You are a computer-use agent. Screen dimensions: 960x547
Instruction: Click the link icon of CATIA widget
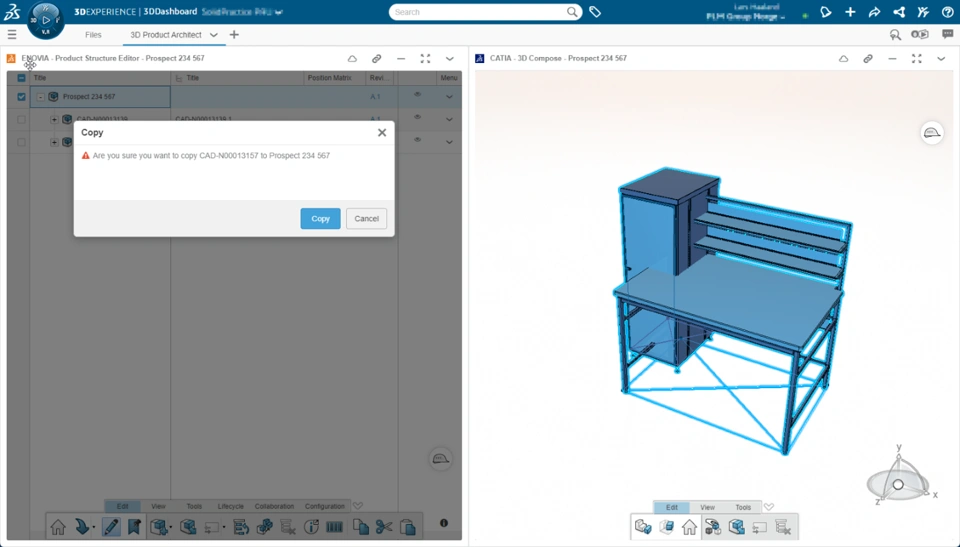[868, 59]
